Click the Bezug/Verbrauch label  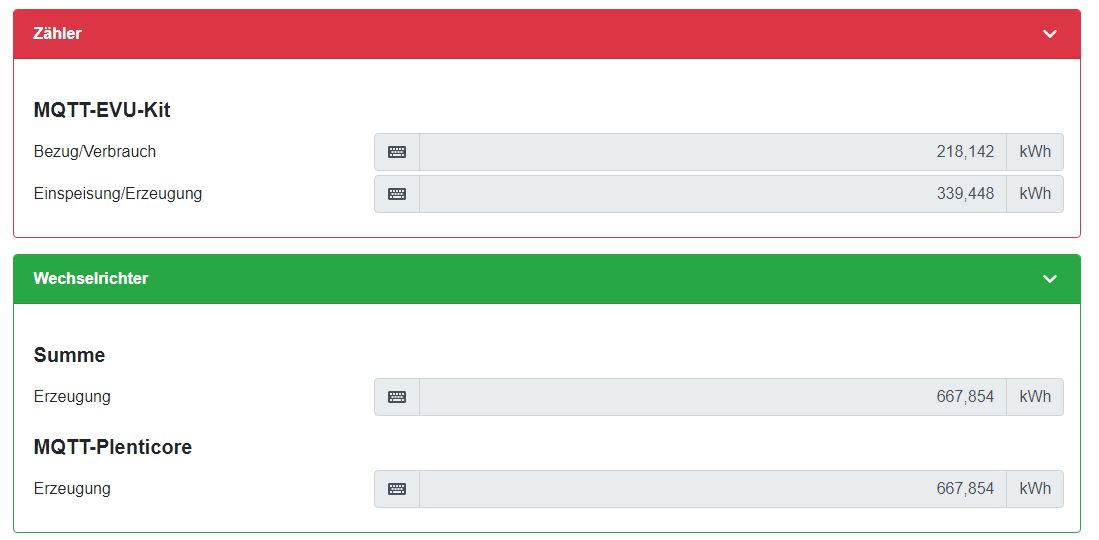95,152
